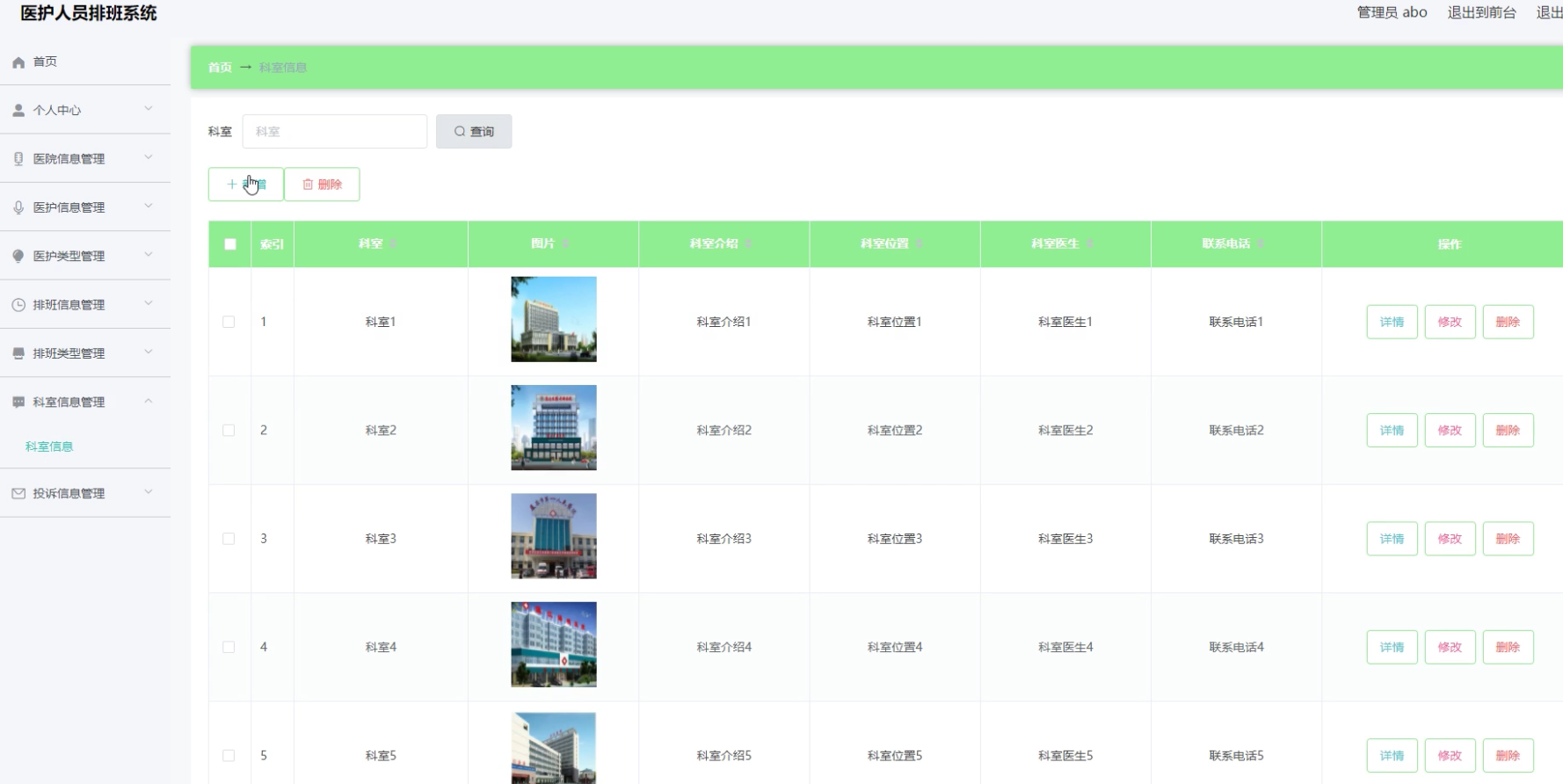Click the sort icon on 联系电话 column header
Screen dimensions: 1563x784
coord(1260,243)
